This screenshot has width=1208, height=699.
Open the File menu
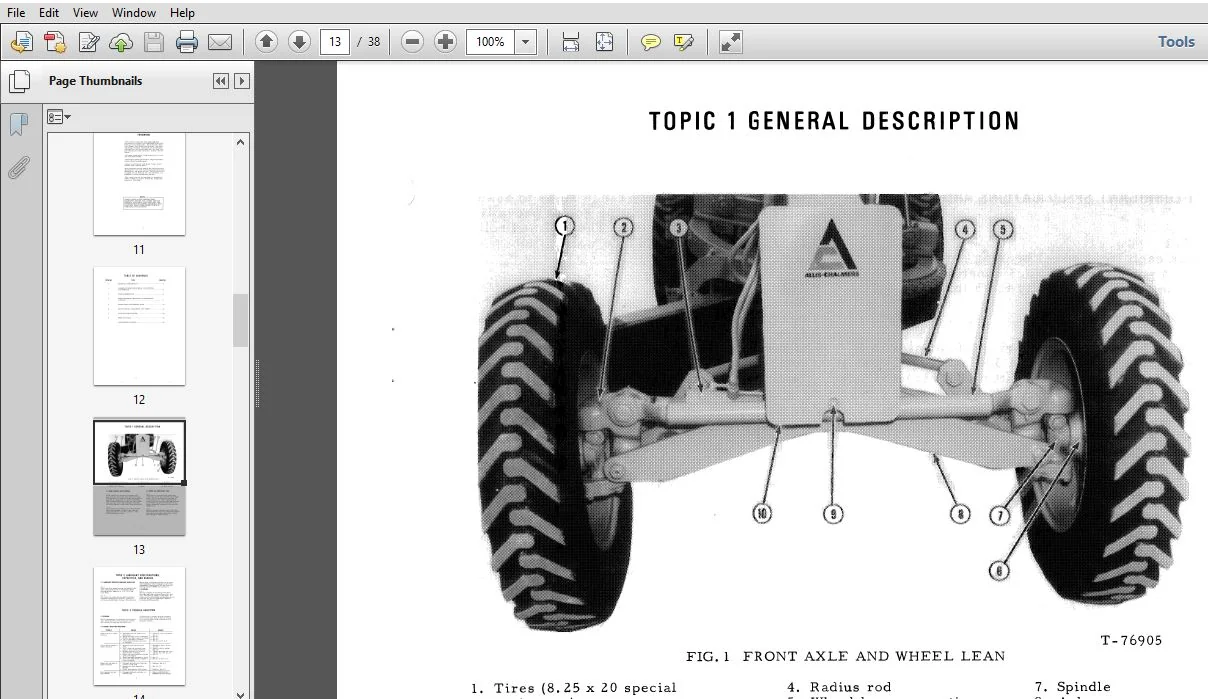tap(16, 13)
